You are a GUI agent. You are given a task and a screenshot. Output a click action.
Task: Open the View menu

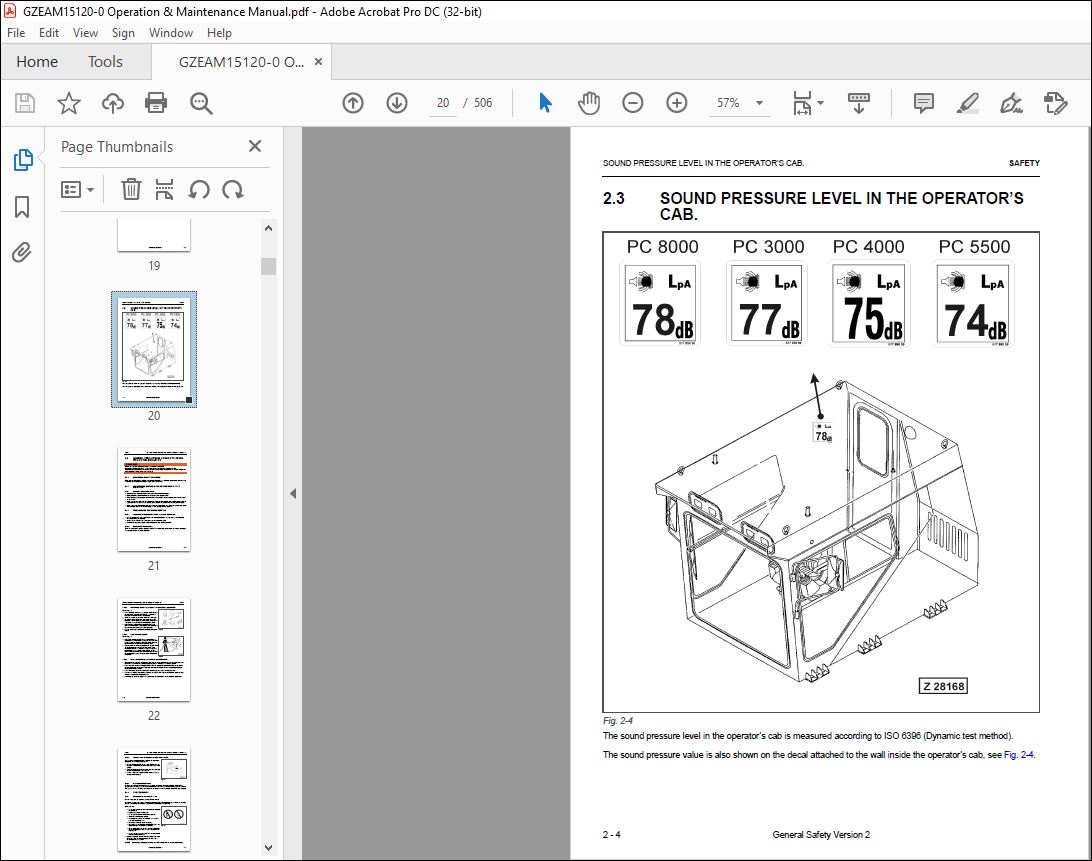tap(86, 33)
